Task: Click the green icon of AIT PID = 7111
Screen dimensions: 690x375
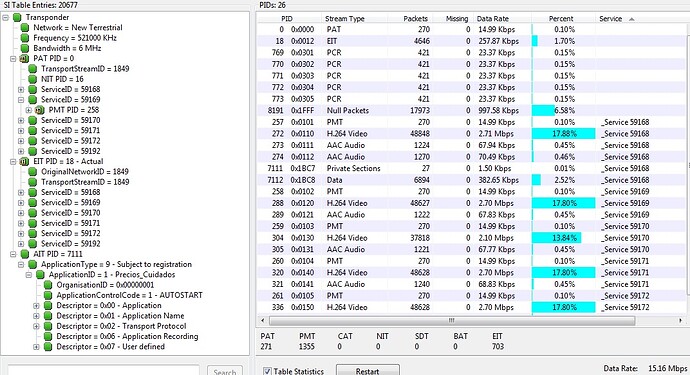Action: tap(25, 254)
